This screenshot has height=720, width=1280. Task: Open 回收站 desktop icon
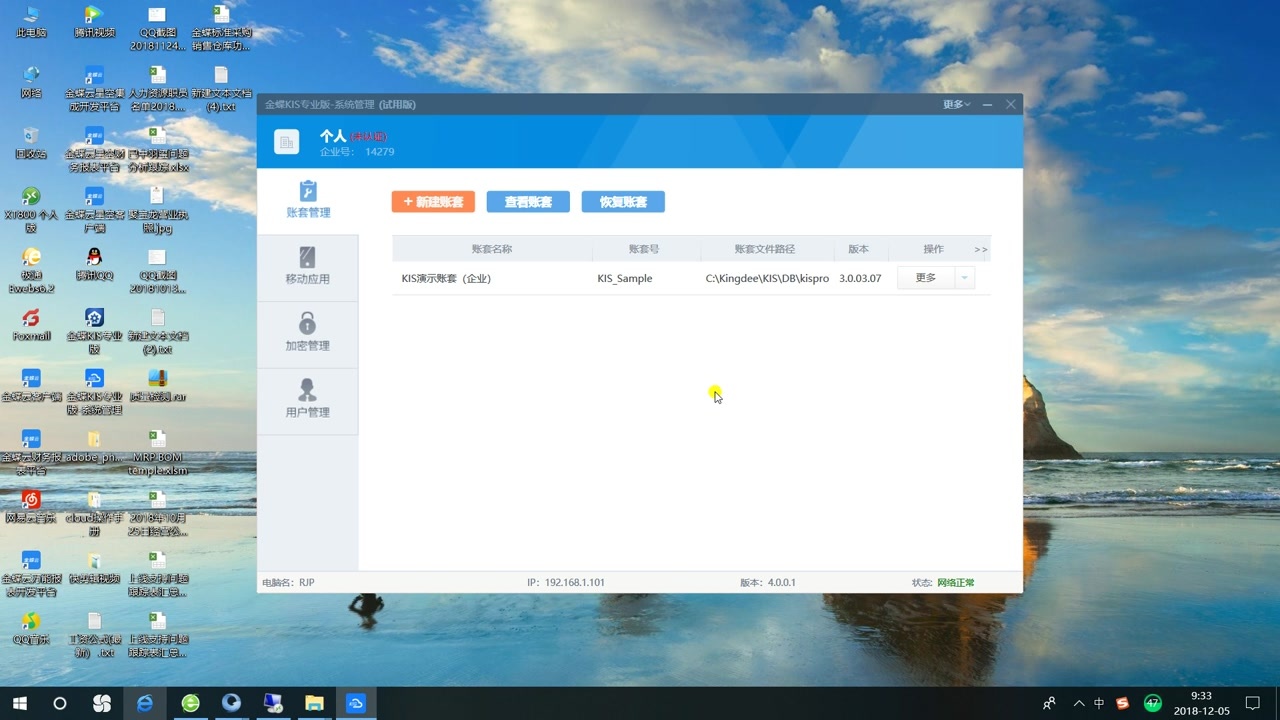(x=31, y=142)
